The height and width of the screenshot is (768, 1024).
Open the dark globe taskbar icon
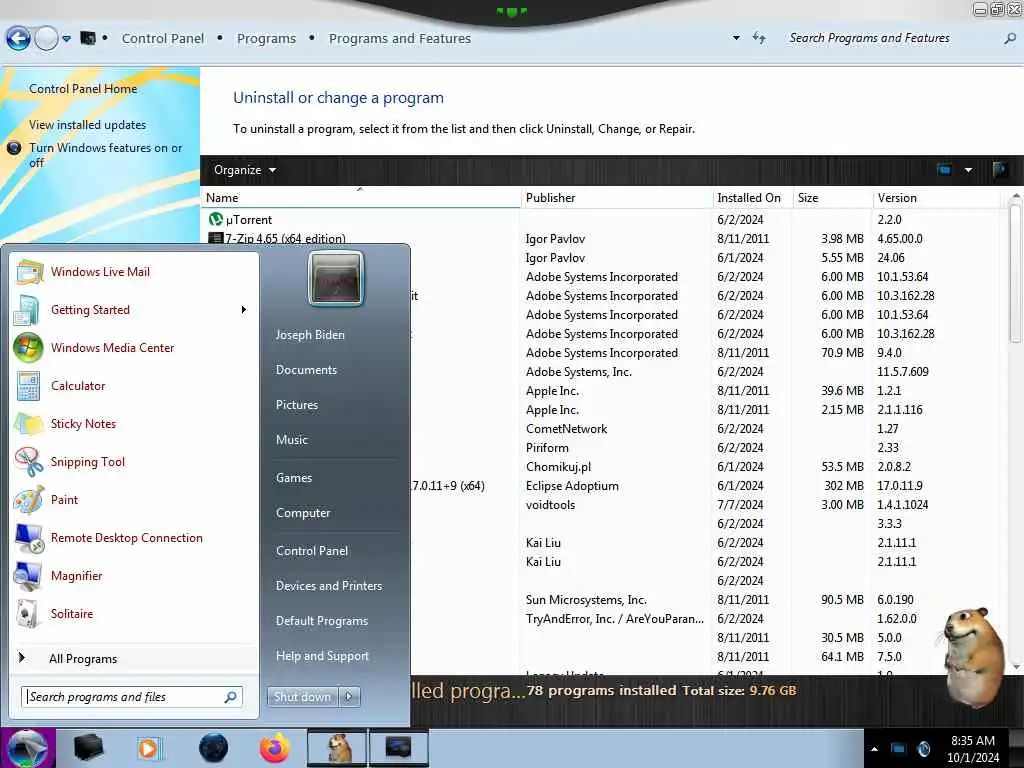[x=213, y=748]
